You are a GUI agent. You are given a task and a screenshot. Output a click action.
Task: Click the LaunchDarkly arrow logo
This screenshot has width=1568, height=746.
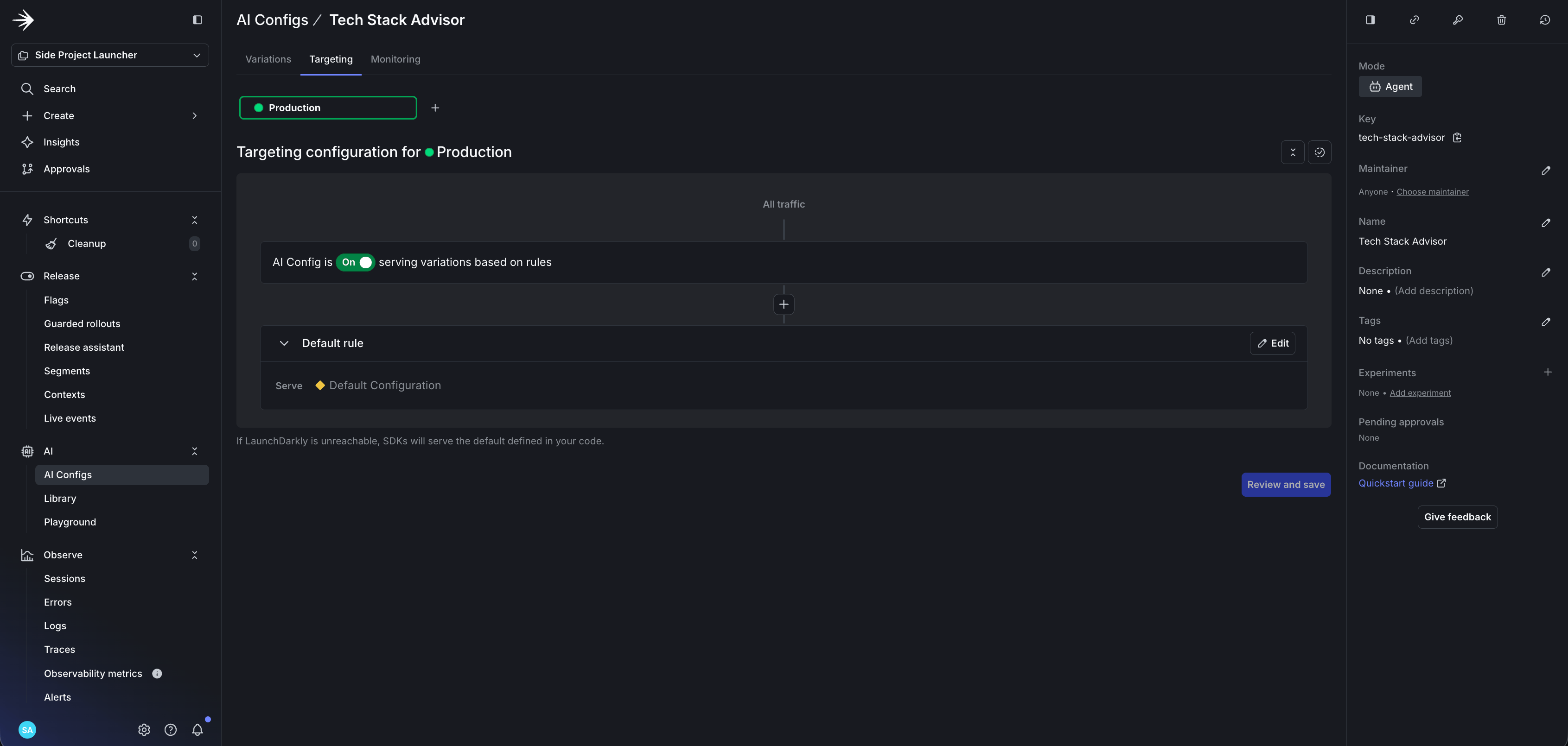click(23, 20)
